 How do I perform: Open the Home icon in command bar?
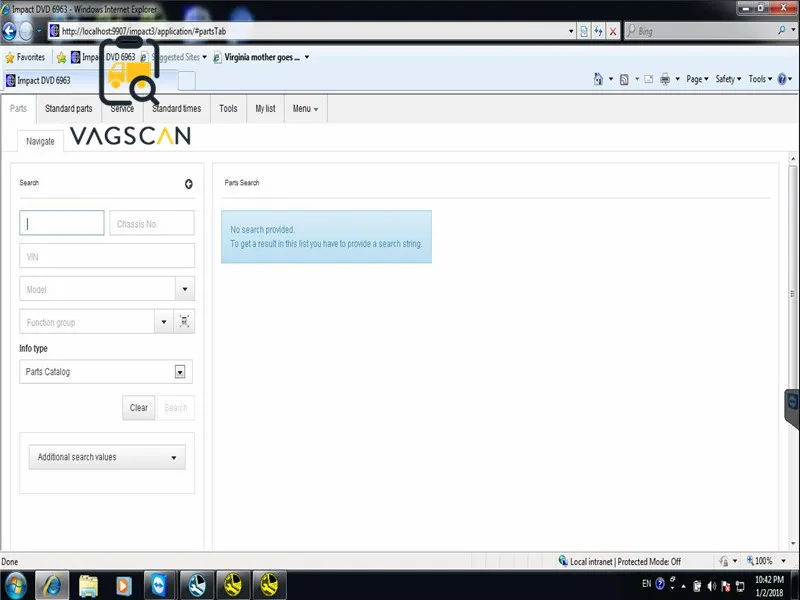click(x=598, y=79)
